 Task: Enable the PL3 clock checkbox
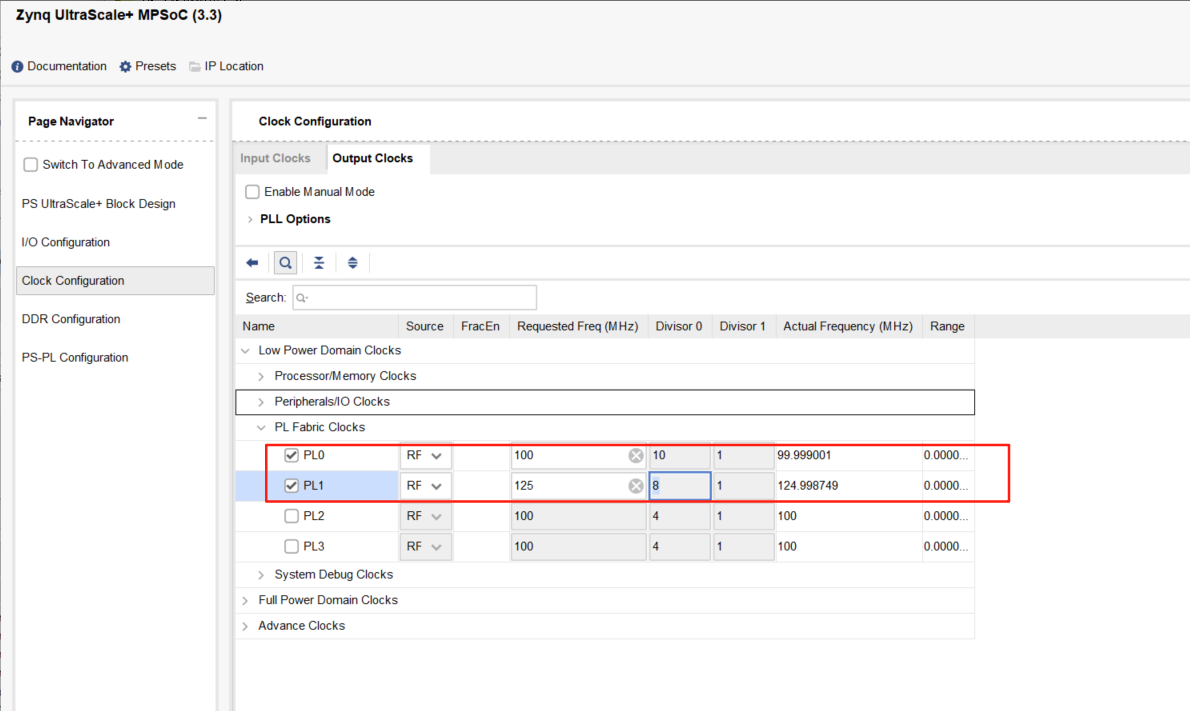(x=291, y=546)
